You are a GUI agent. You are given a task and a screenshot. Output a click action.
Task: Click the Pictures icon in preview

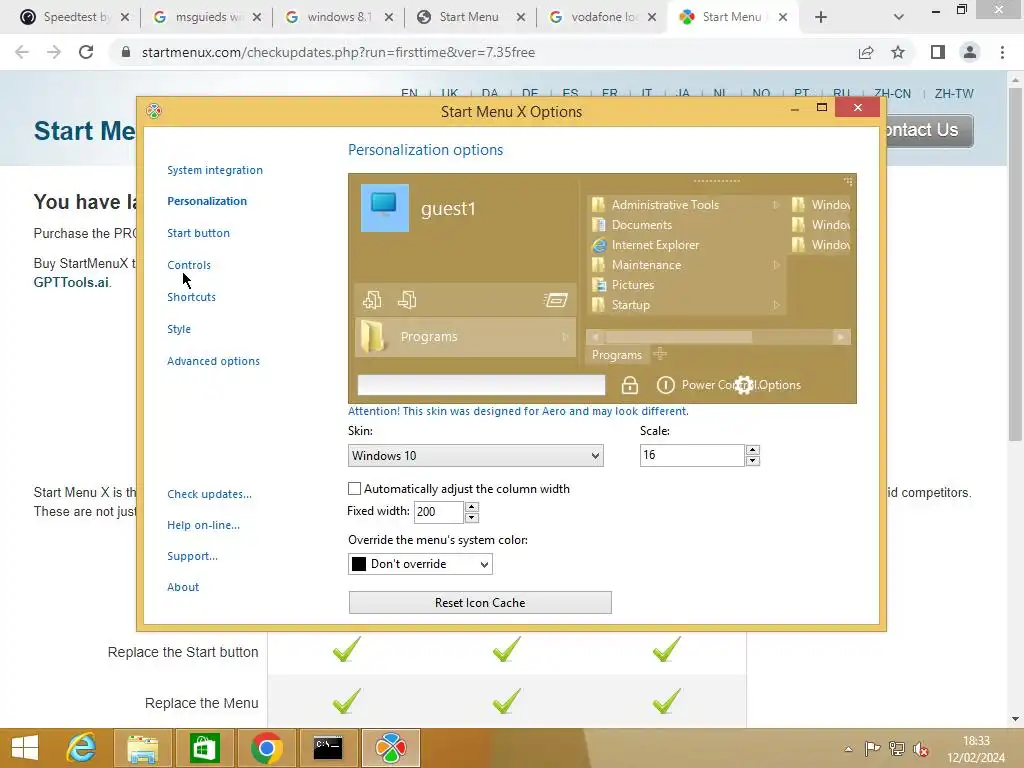[598, 285]
